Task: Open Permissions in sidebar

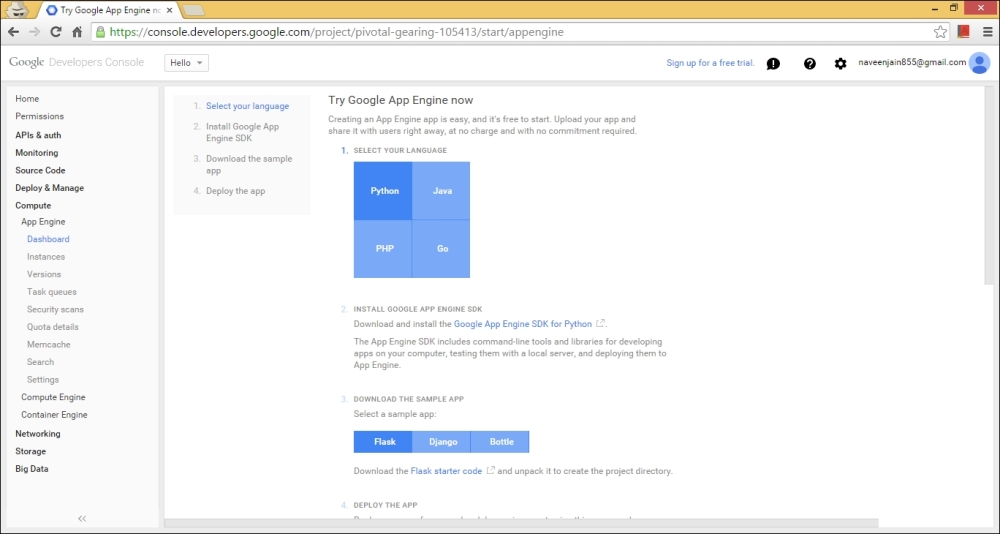Action: (40, 116)
